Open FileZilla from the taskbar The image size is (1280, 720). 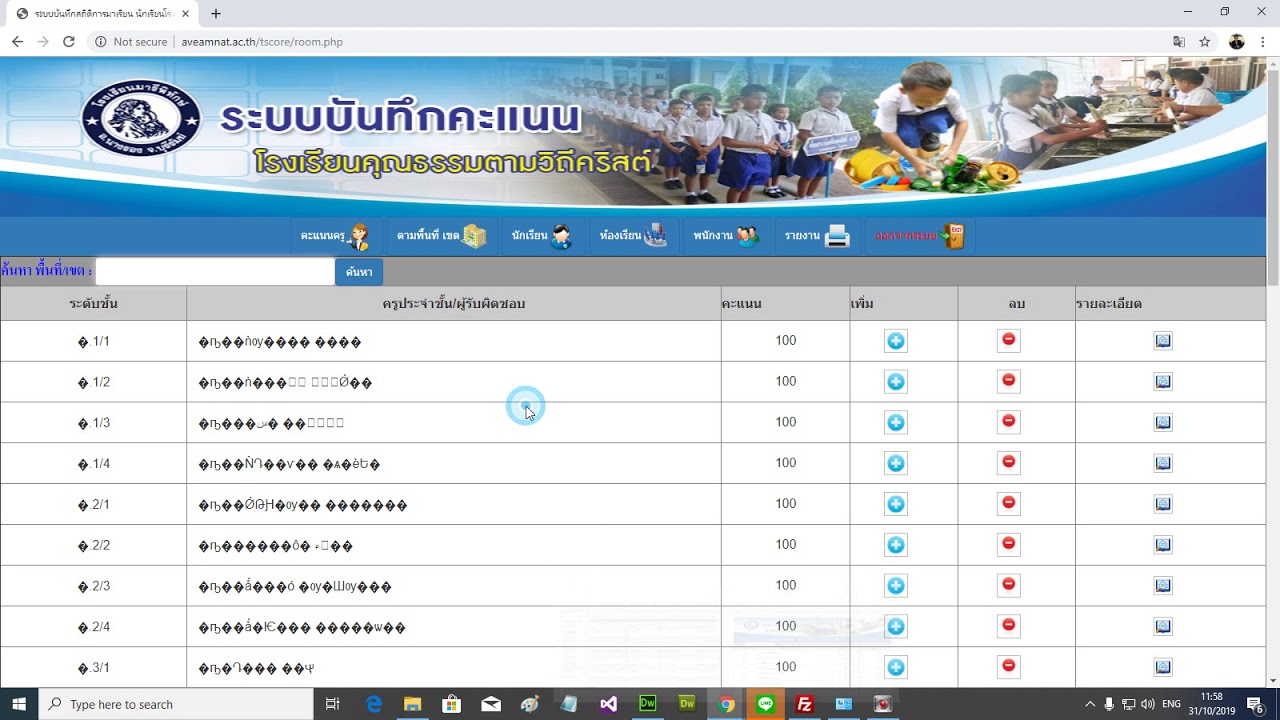[804, 704]
